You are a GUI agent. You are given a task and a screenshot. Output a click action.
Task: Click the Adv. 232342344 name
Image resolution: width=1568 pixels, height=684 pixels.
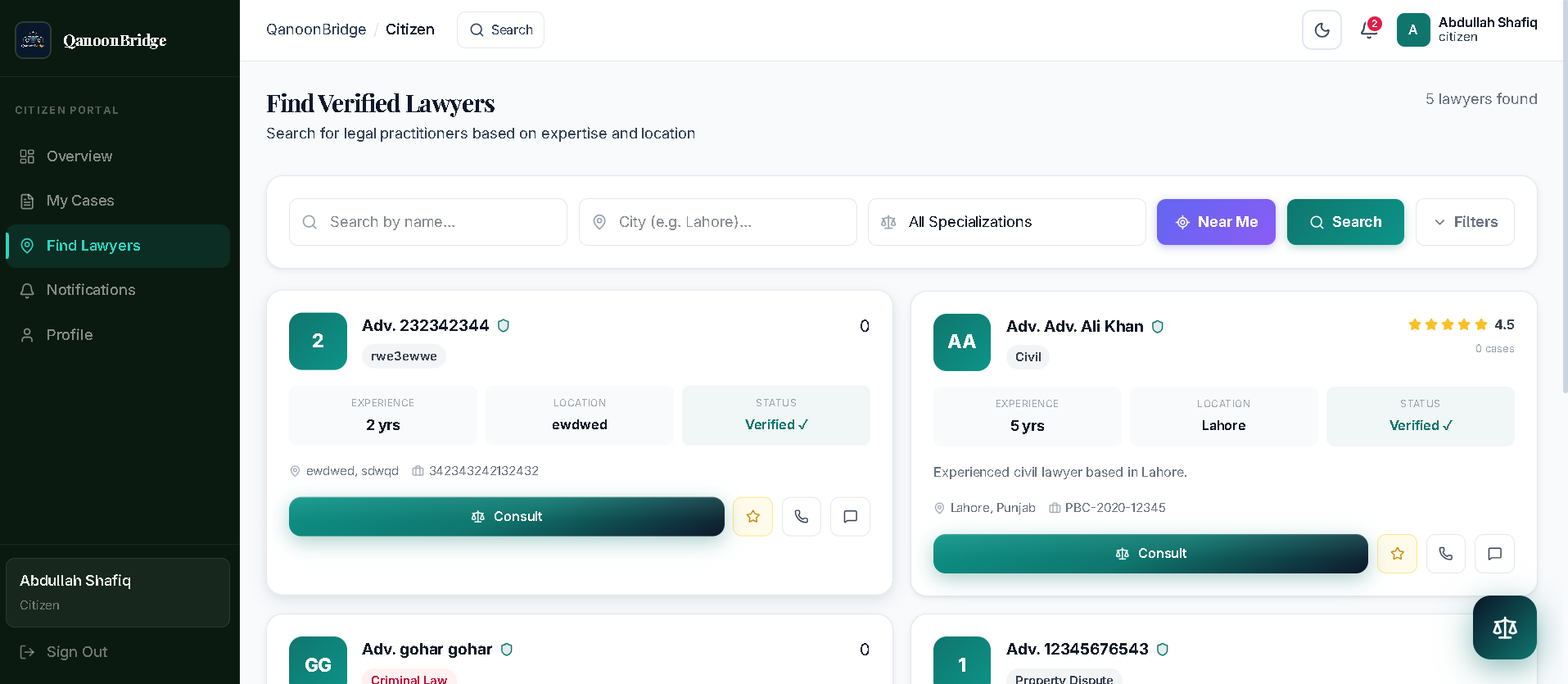(x=426, y=326)
